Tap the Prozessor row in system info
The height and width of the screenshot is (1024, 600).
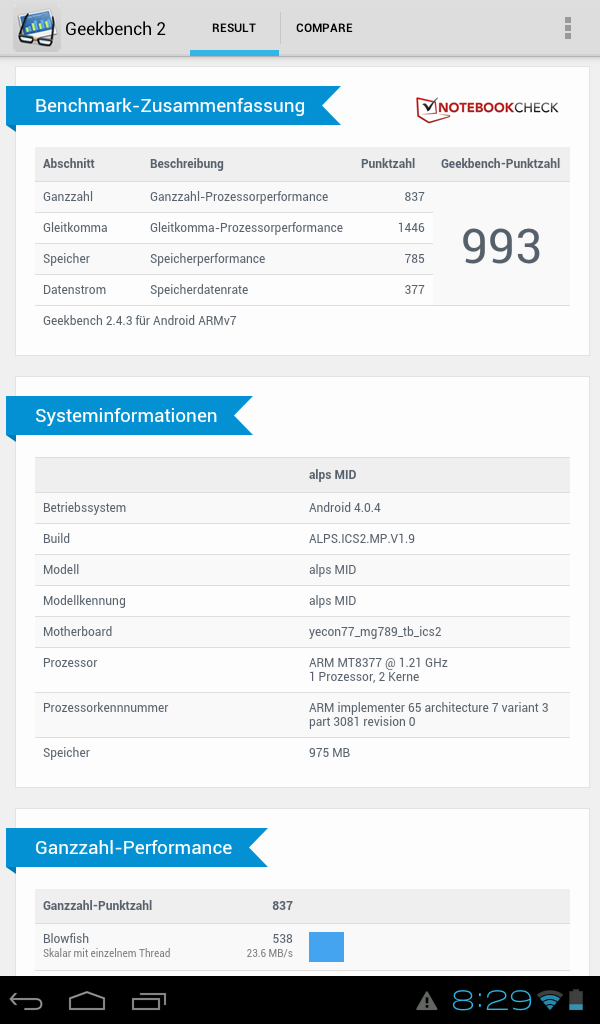pos(302,670)
